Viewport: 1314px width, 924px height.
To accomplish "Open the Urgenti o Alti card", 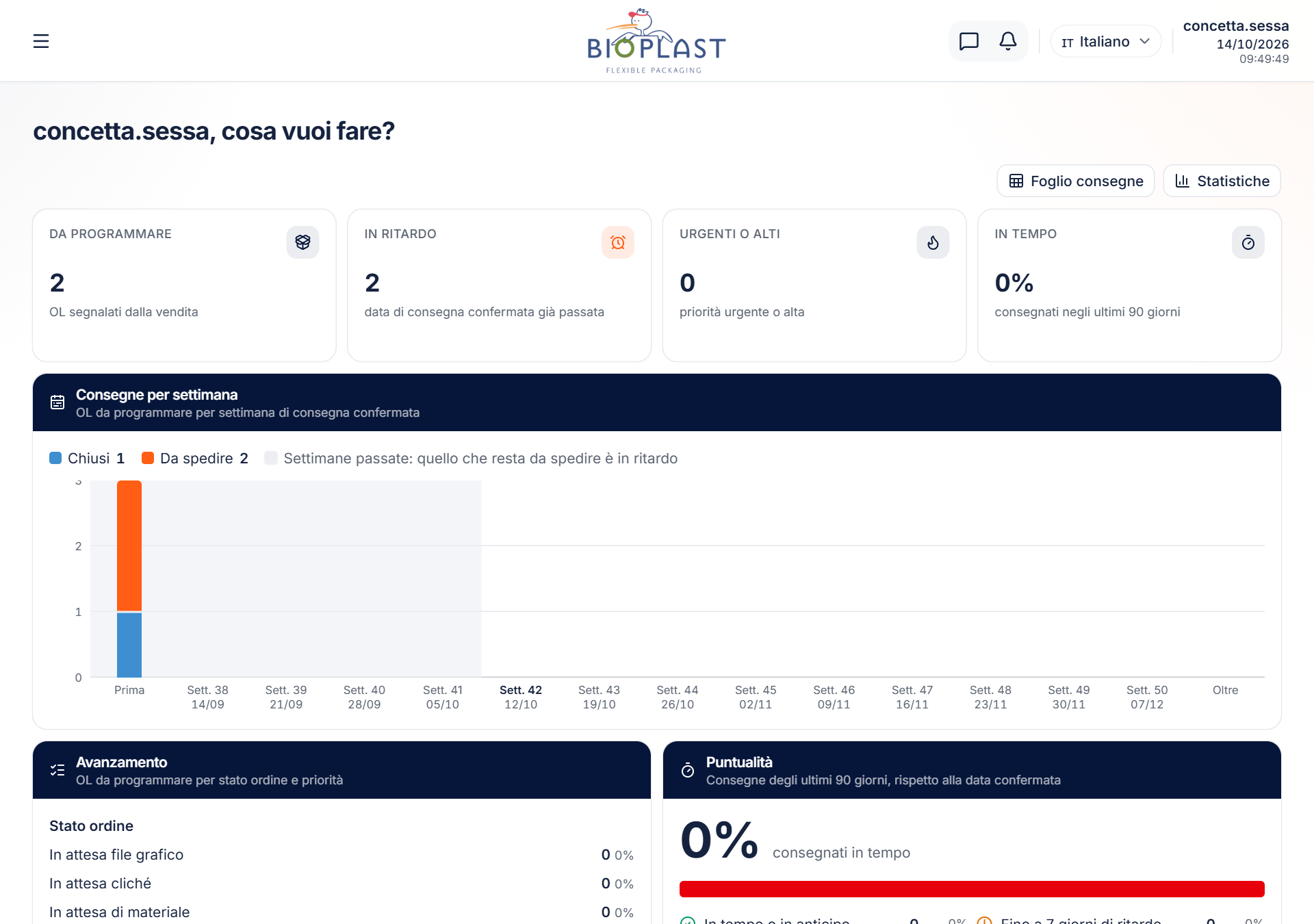I will 814,285.
